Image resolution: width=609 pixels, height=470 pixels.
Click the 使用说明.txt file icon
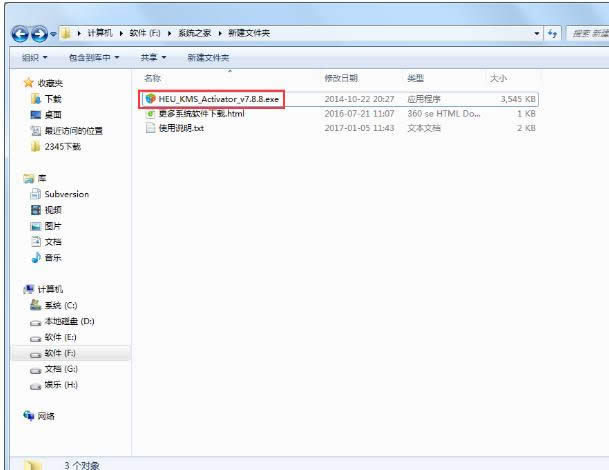tap(150, 128)
